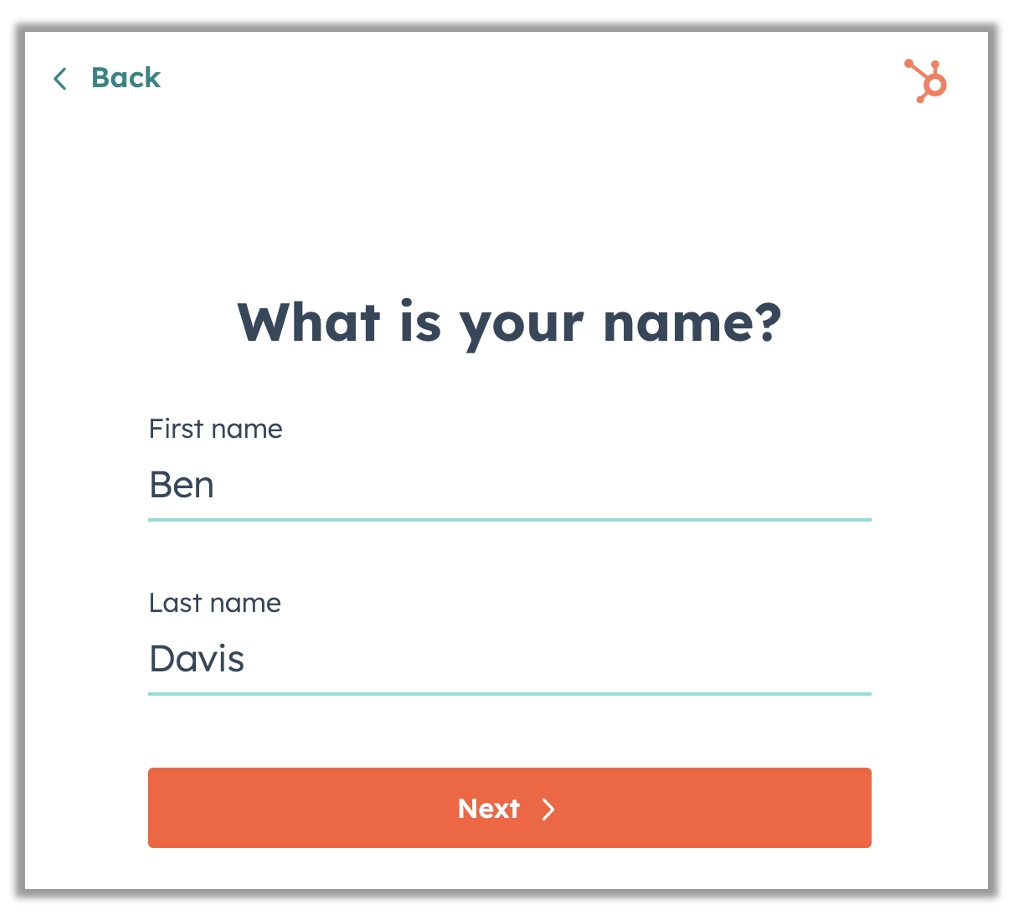This screenshot has height=924, width=1022.
Task: Click empty space after Davis in field
Action: (557, 659)
